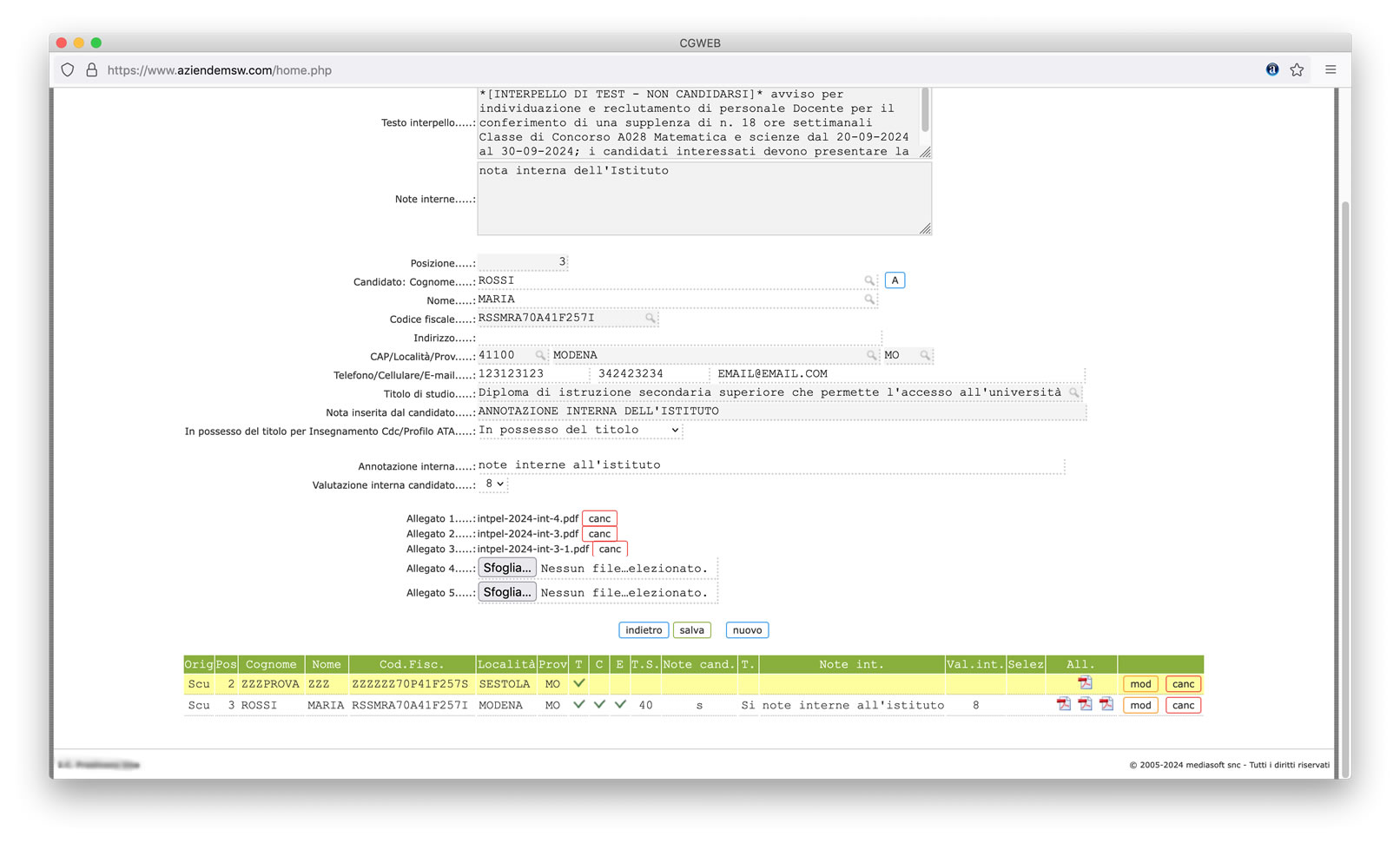The image size is (1400, 843).
Task: Click the shield icon in address bar
Action: point(68,70)
